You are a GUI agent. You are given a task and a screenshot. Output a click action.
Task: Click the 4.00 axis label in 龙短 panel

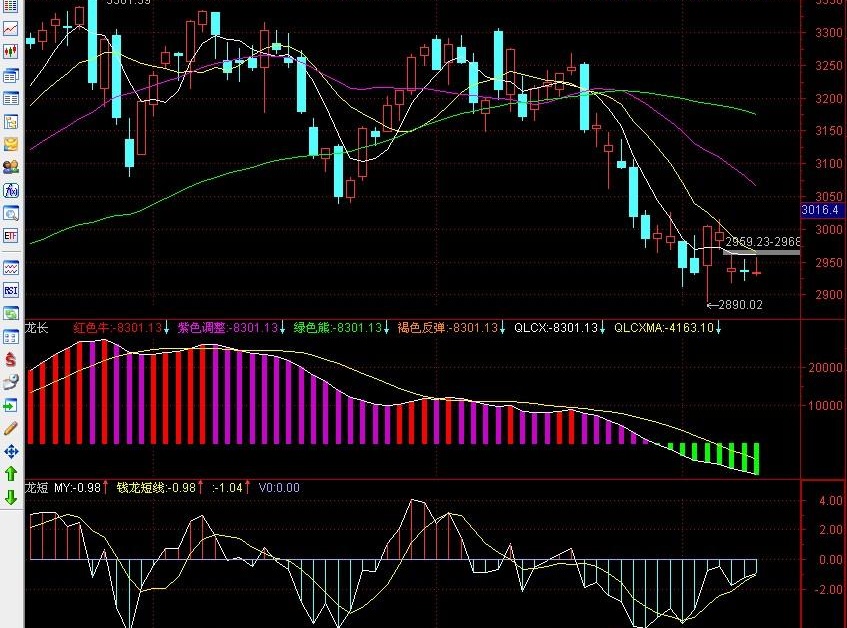point(830,501)
